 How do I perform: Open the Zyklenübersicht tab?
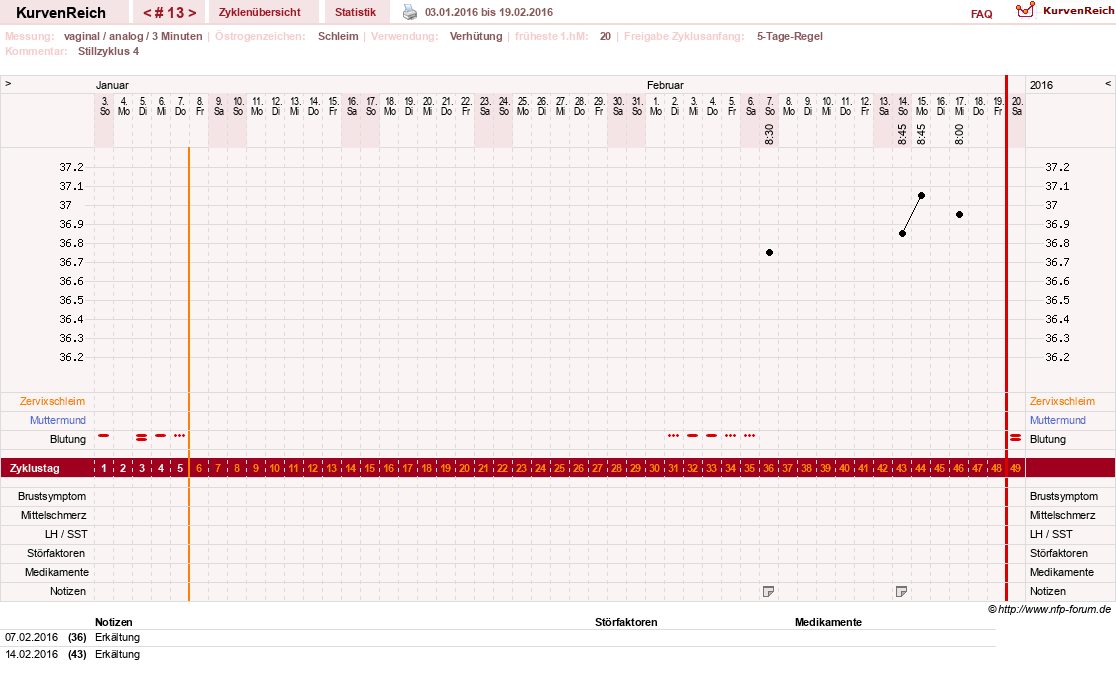(260, 12)
